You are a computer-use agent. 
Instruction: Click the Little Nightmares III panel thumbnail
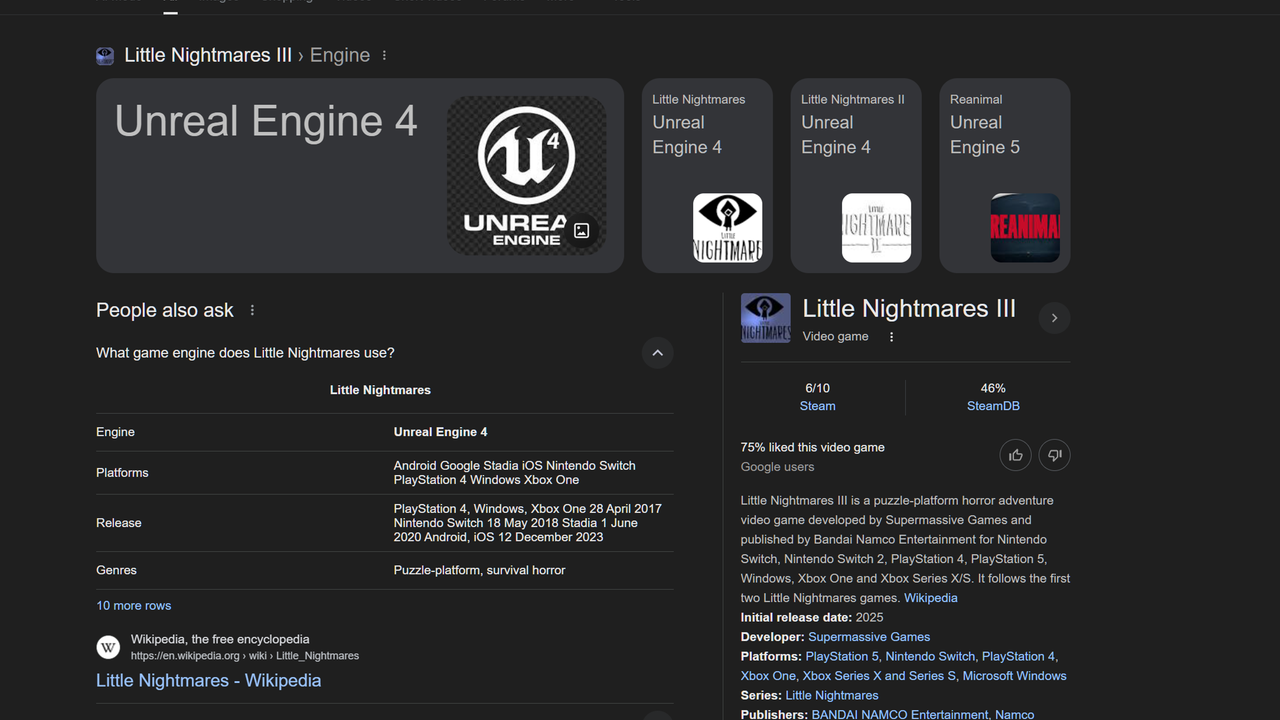pyautogui.click(x=766, y=318)
